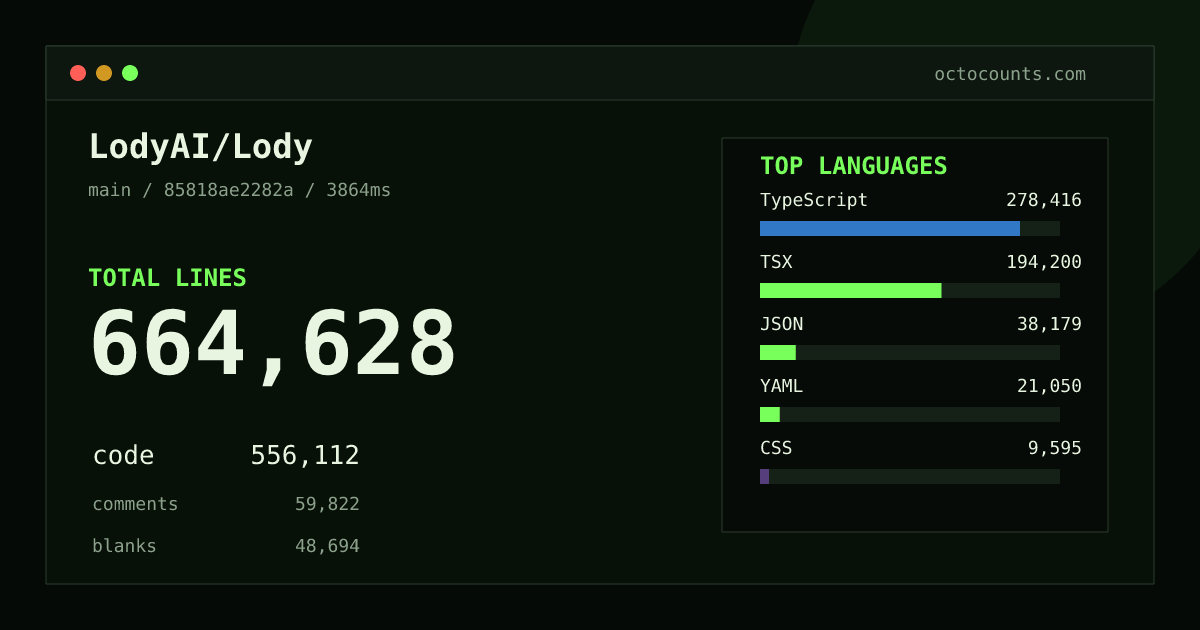Click the 'blanks' label
Image resolution: width=1200 pixels, height=630 pixels.
[x=124, y=546]
